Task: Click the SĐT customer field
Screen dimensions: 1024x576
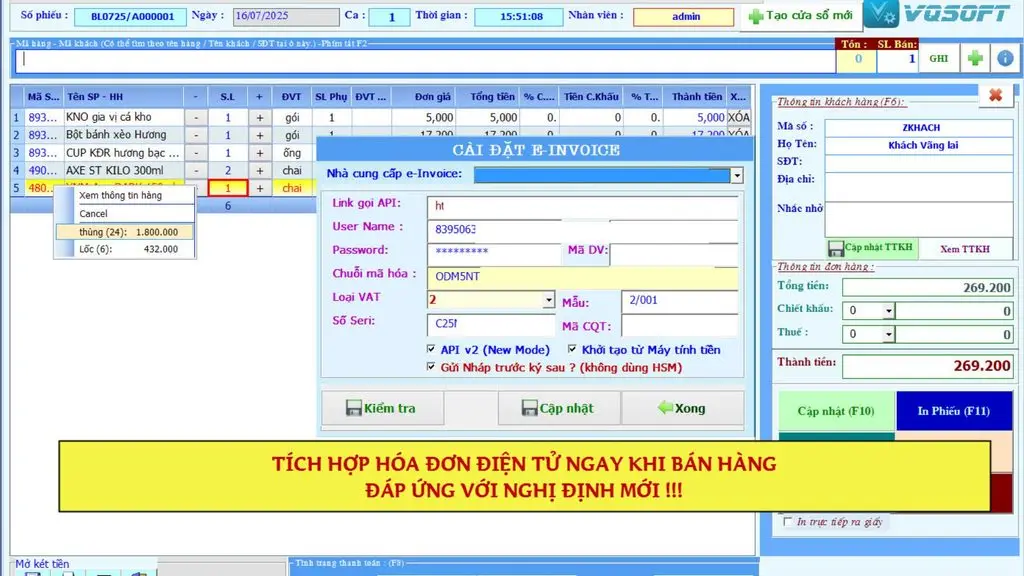Action: tap(920, 162)
